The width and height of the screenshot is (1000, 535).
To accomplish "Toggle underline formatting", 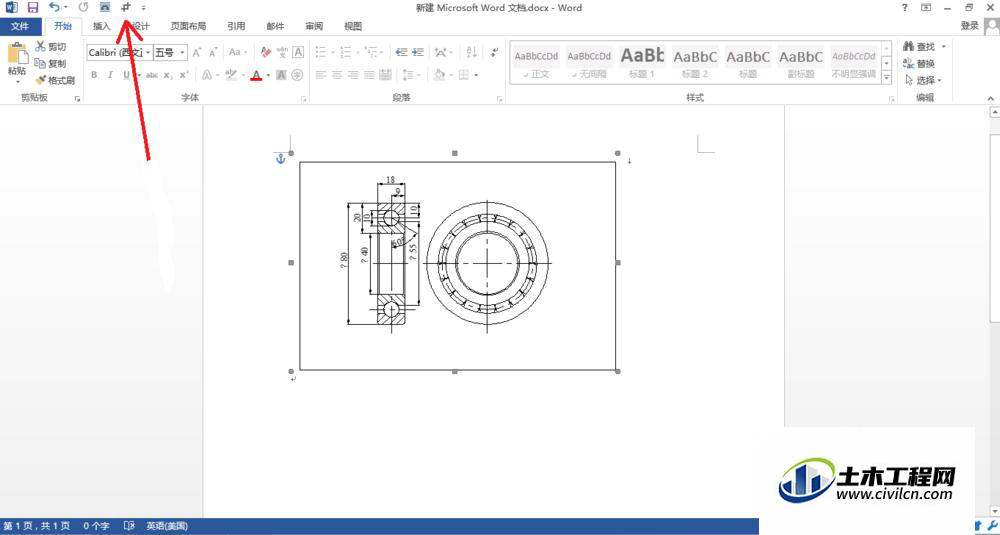I will pos(126,75).
